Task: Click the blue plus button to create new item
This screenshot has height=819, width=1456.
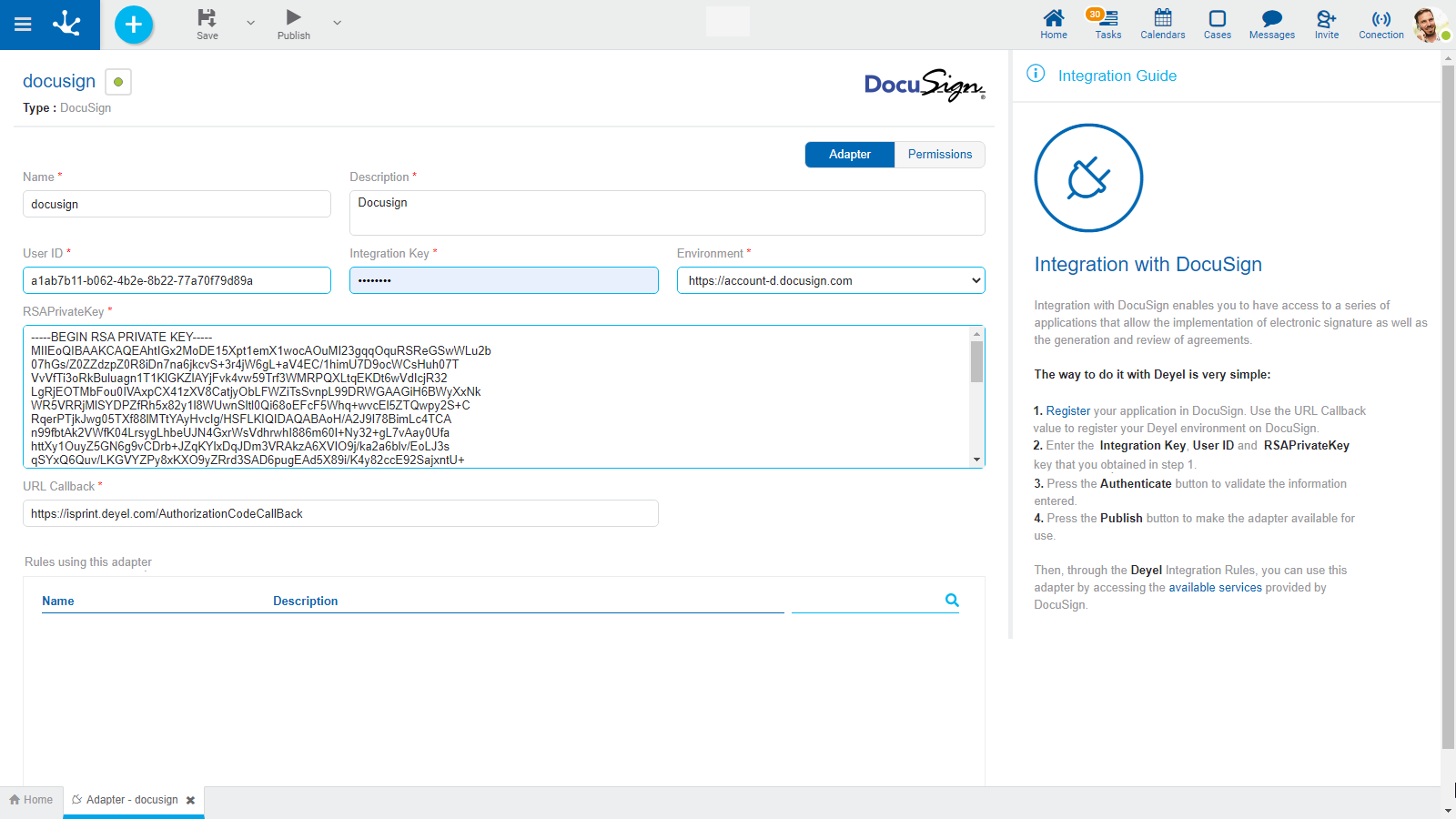Action: coord(134,25)
